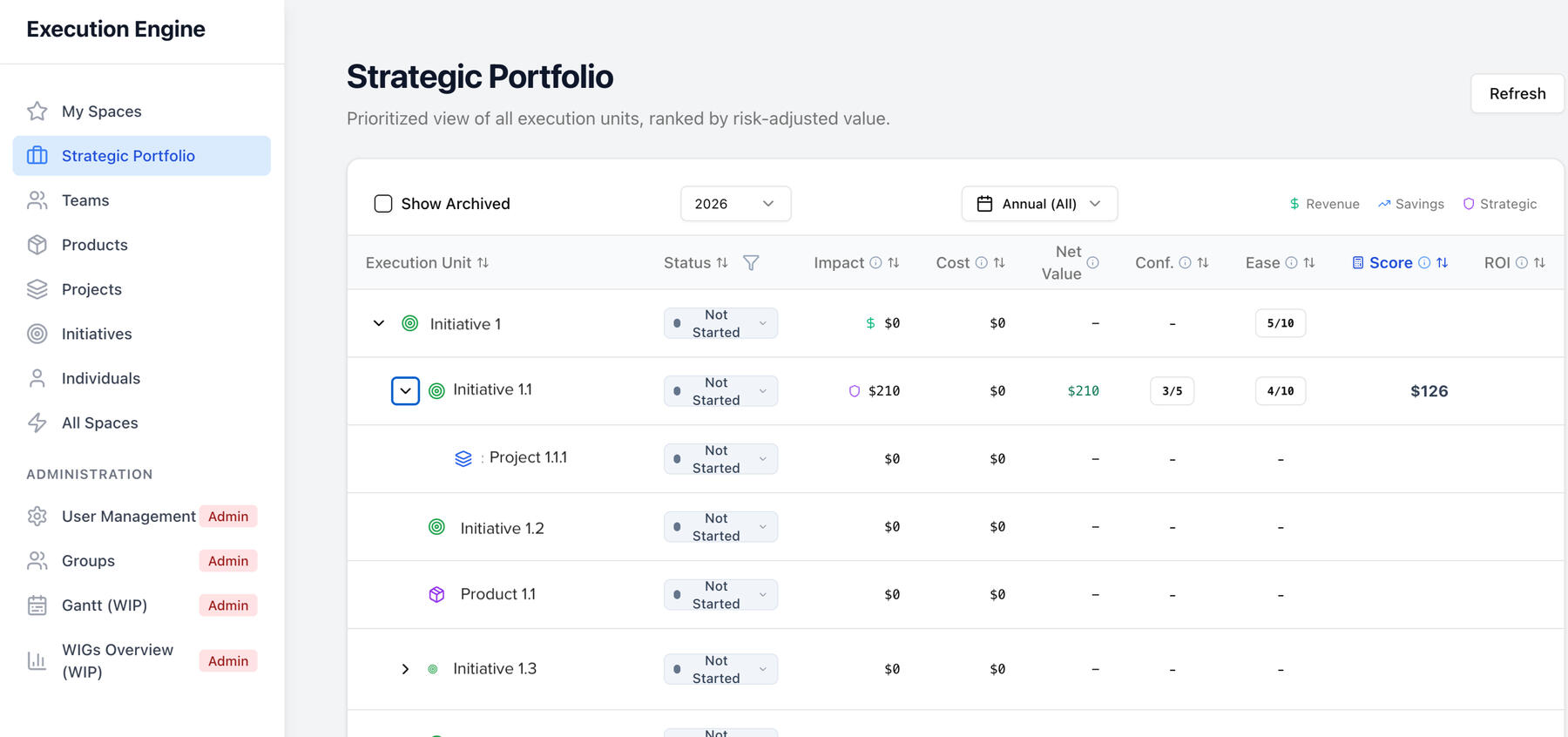Open the 2026 year dropdown
This screenshot has width=1568, height=737.
(x=735, y=204)
